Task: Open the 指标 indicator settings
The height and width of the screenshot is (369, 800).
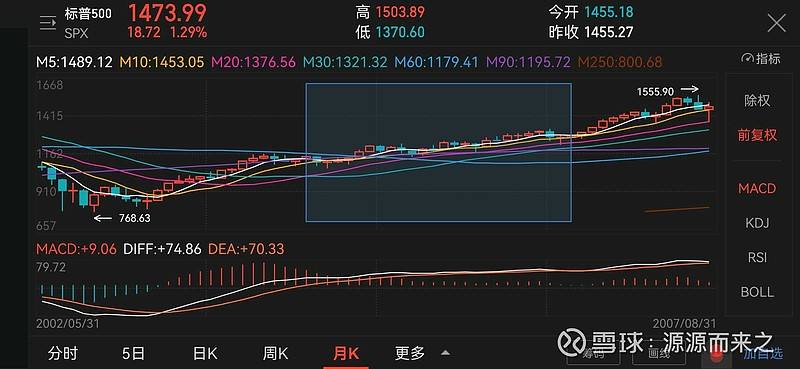Action: (761, 59)
